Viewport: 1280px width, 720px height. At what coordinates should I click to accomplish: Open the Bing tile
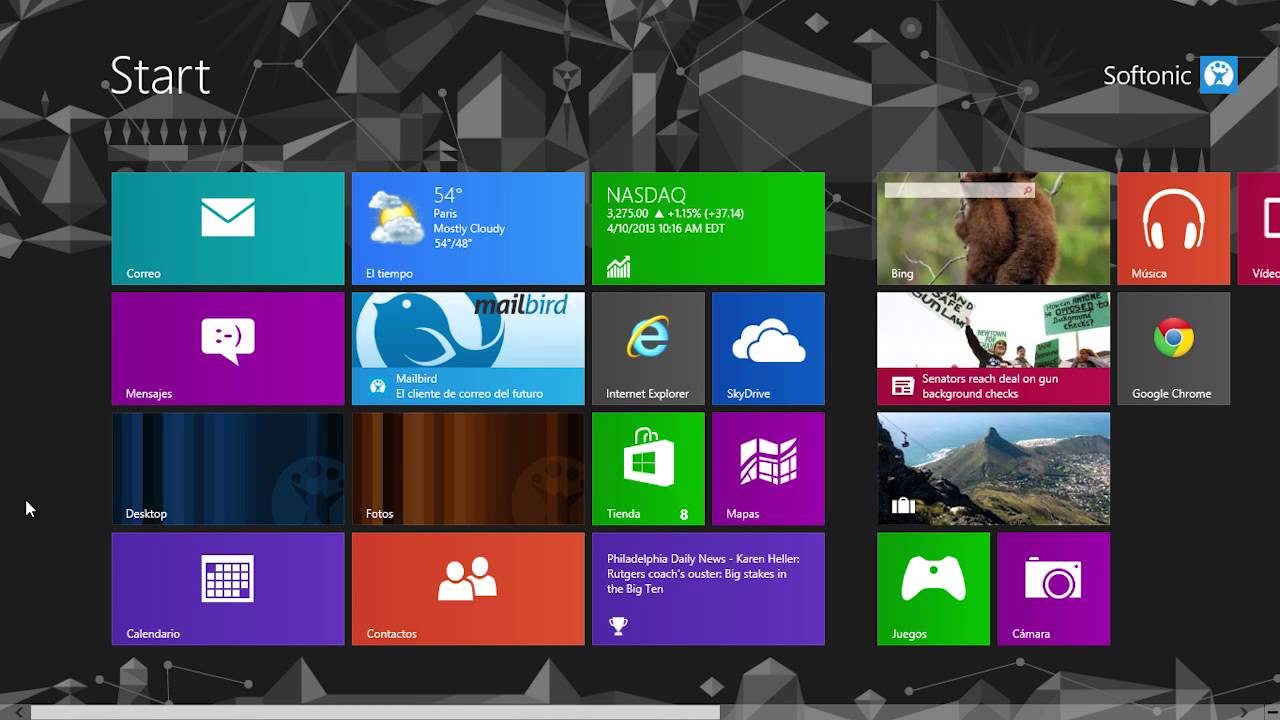pos(993,229)
